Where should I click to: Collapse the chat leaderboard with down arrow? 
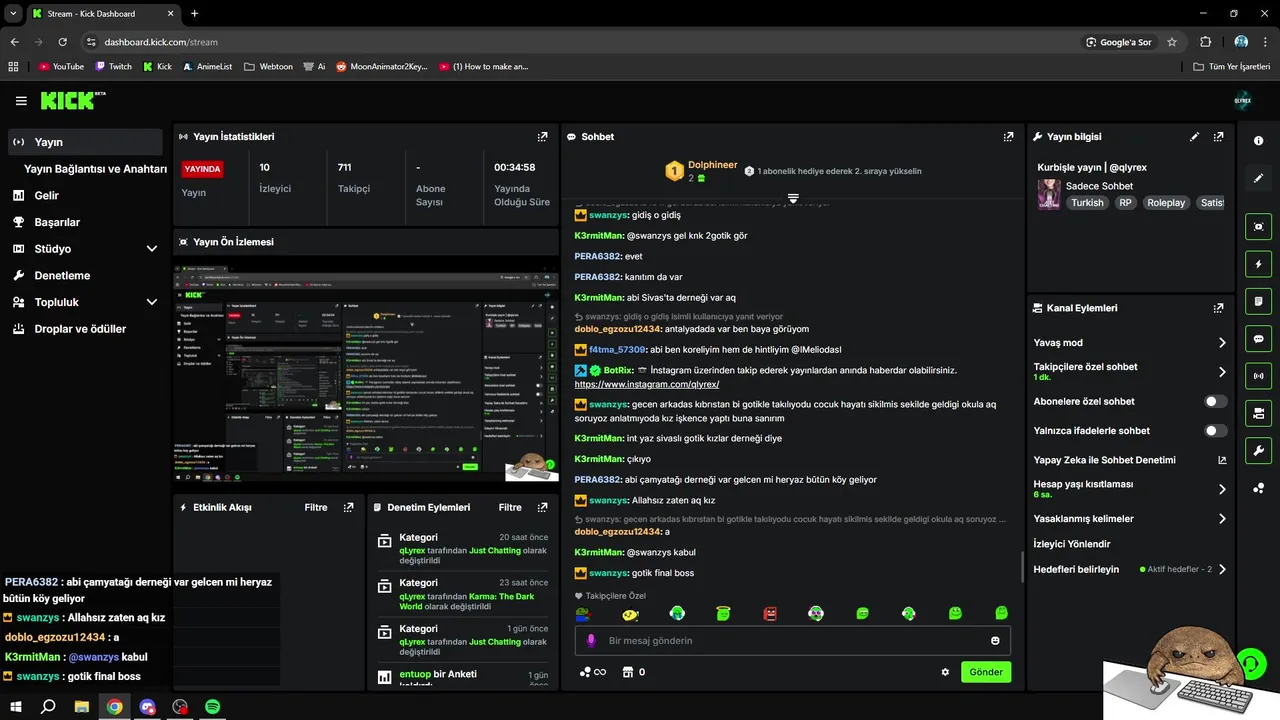click(x=793, y=198)
